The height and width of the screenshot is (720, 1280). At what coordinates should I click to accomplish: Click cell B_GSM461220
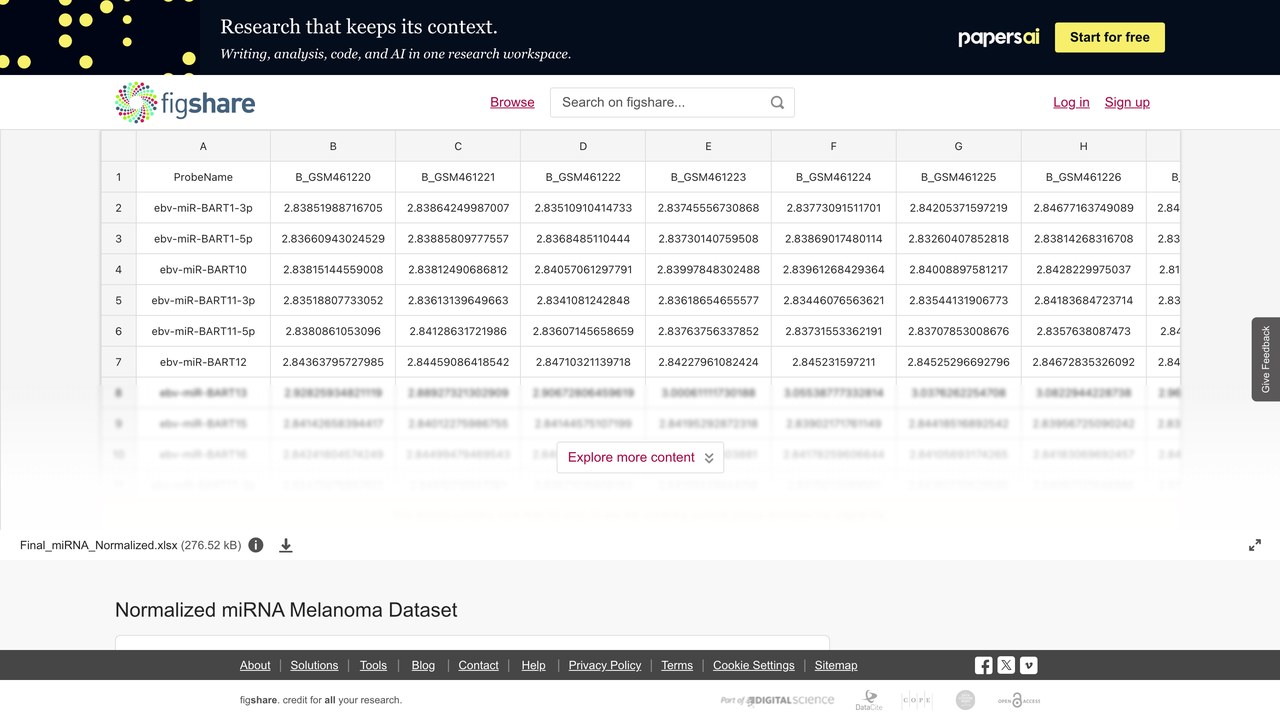[333, 177]
